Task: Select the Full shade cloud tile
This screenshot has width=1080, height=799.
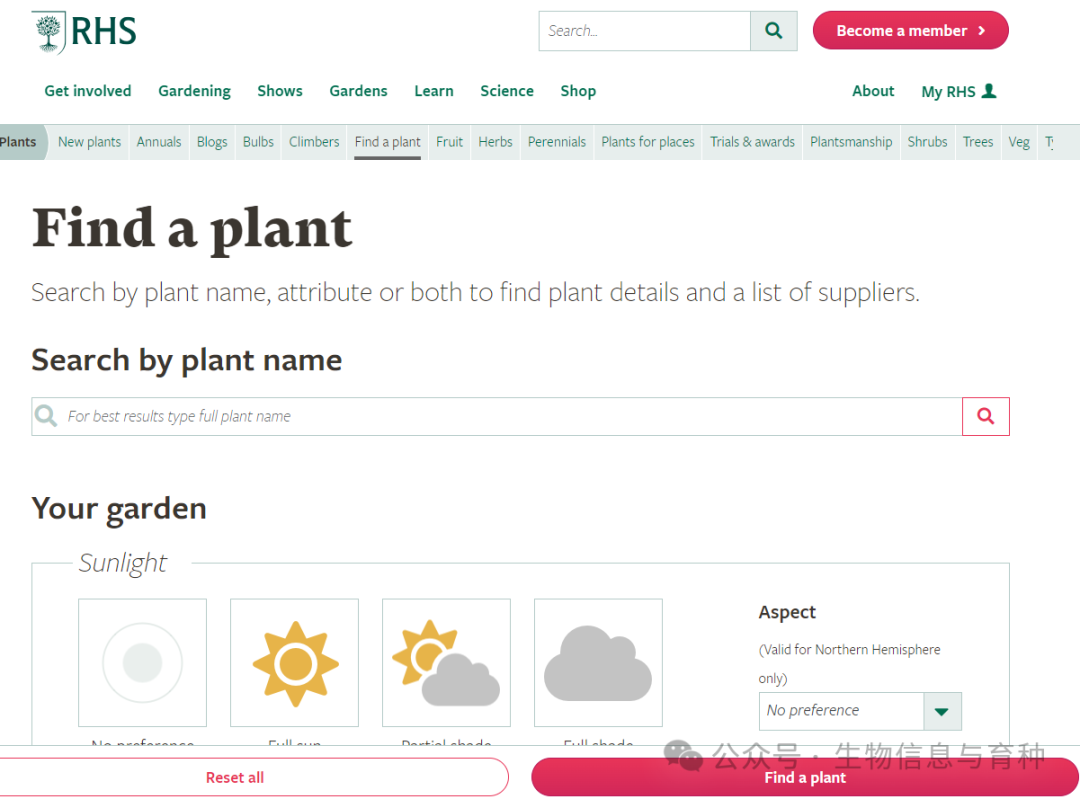Action: [x=599, y=663]
